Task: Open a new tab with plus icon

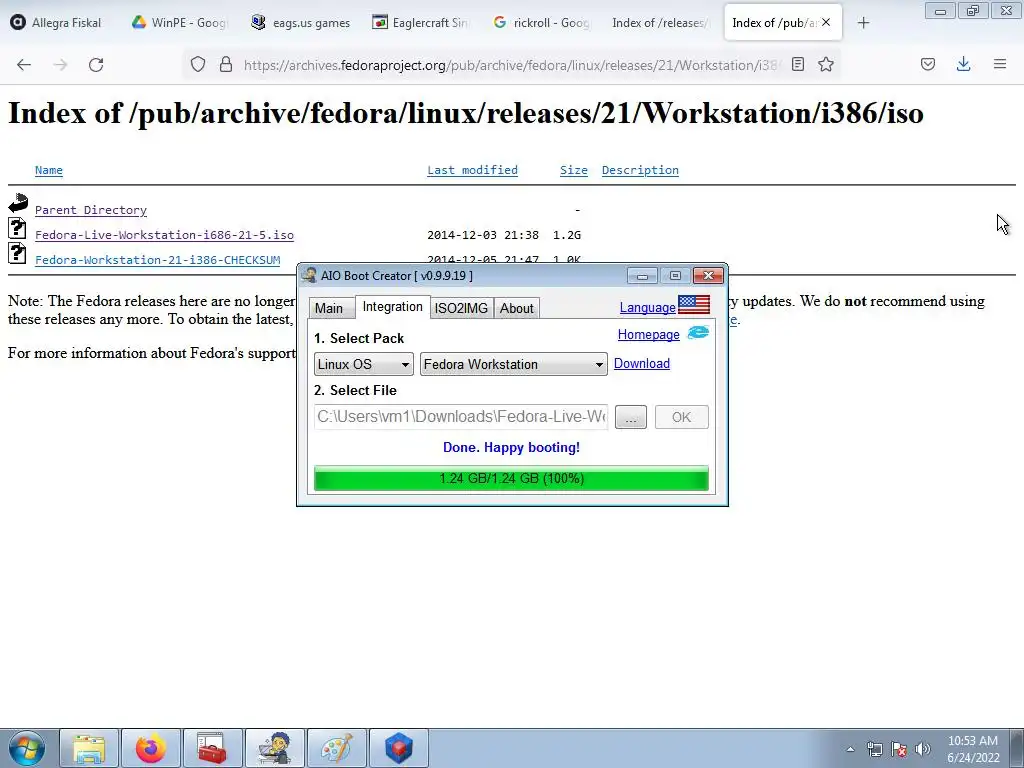Action: pyautogui.click(x=863, y=23)
